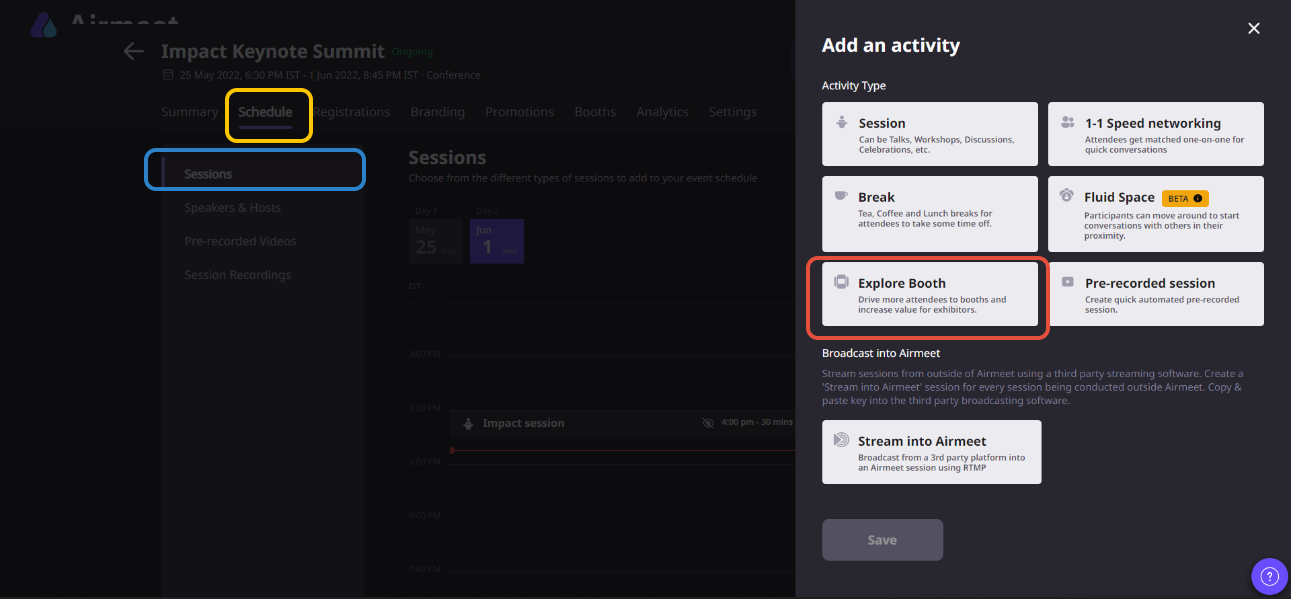Click the Pre-recorded session play icon
1291x599 pixels.
pyautogui.click(x=1067, y=283)
